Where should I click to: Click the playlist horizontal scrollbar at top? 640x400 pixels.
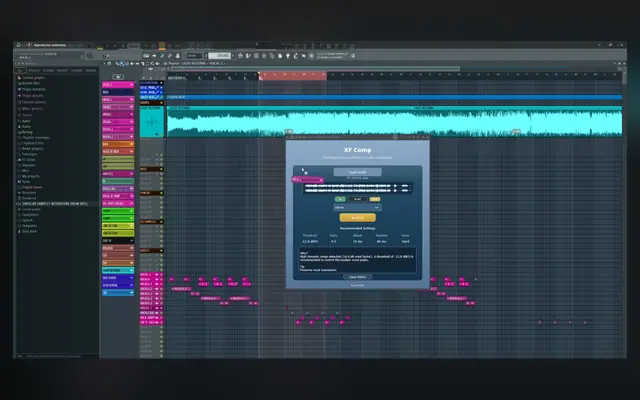click(x=315, y=69)
